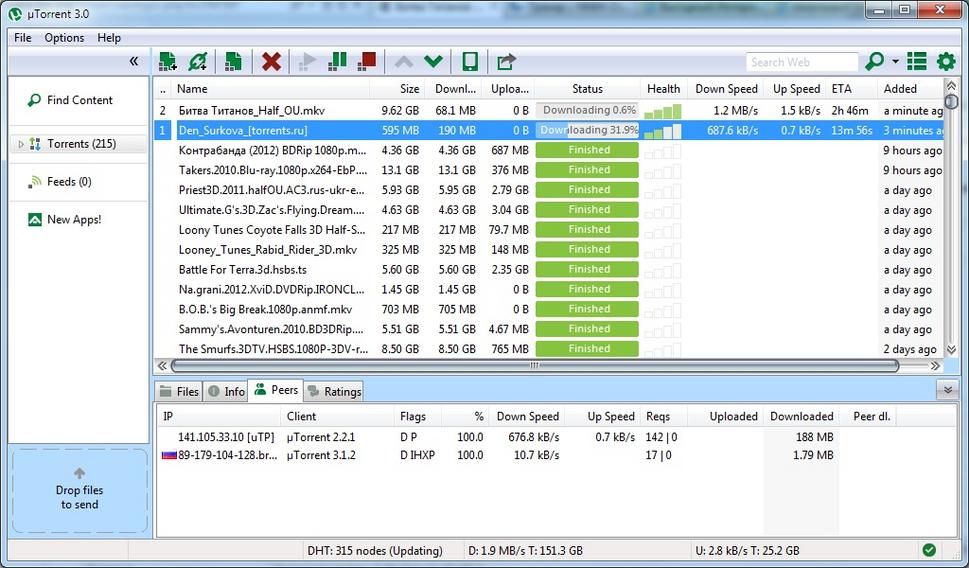Click Drop files to send area
Viewport: 969px width, 568px height.
click(x=79, y=491)
